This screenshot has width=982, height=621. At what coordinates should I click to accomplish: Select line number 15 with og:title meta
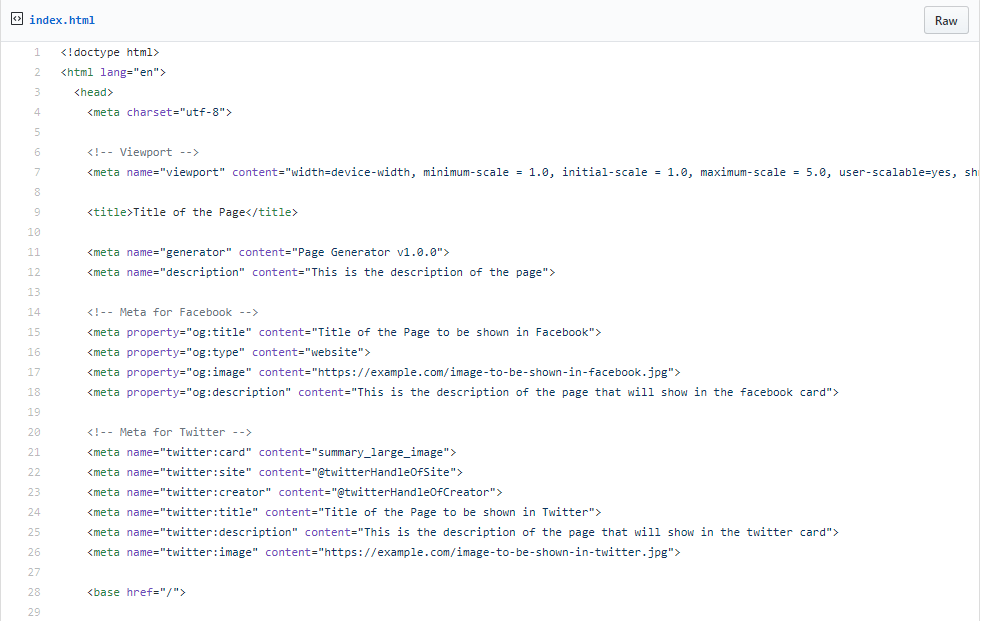37,331
